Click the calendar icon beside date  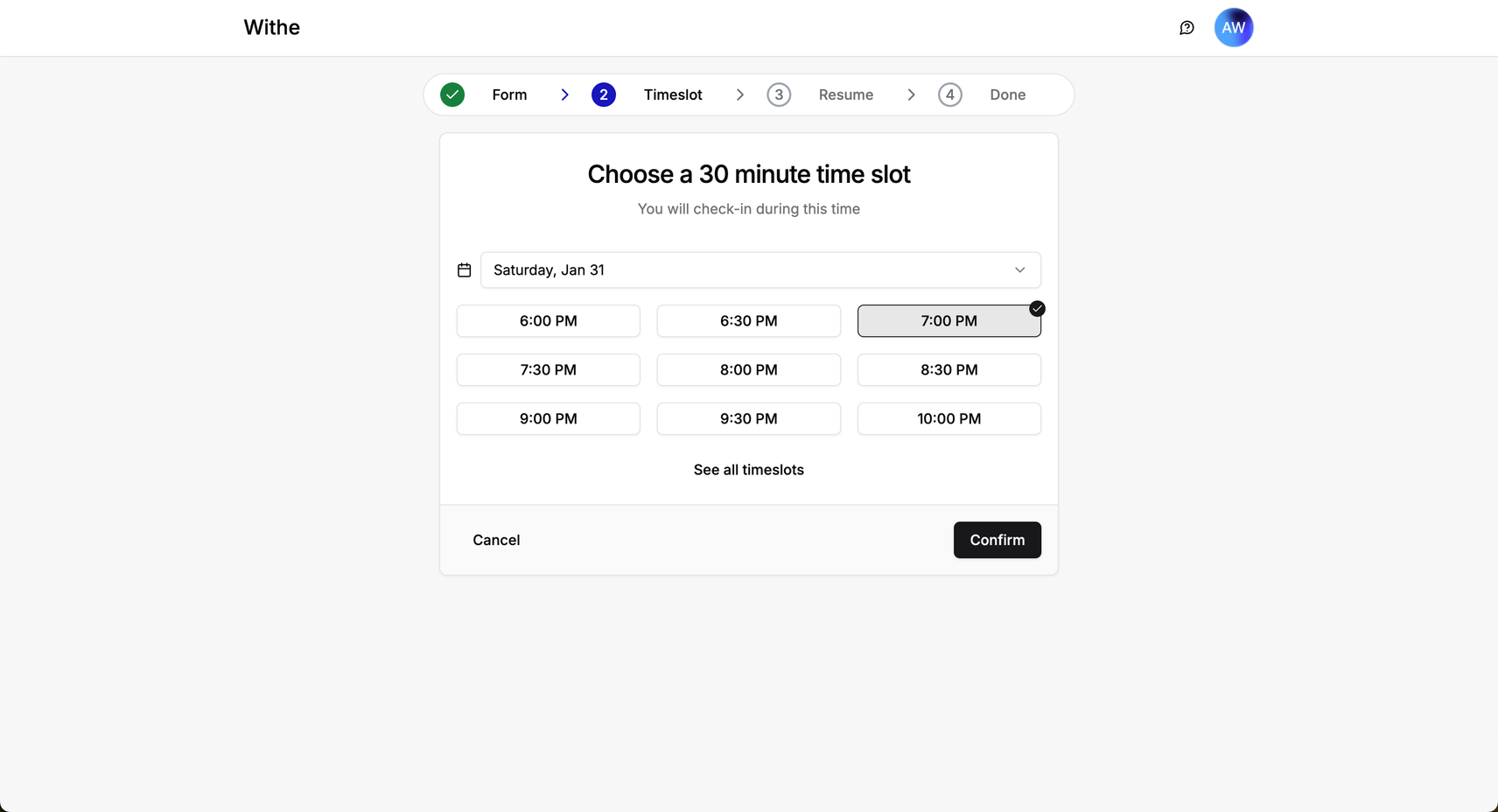tap(465, 270)
